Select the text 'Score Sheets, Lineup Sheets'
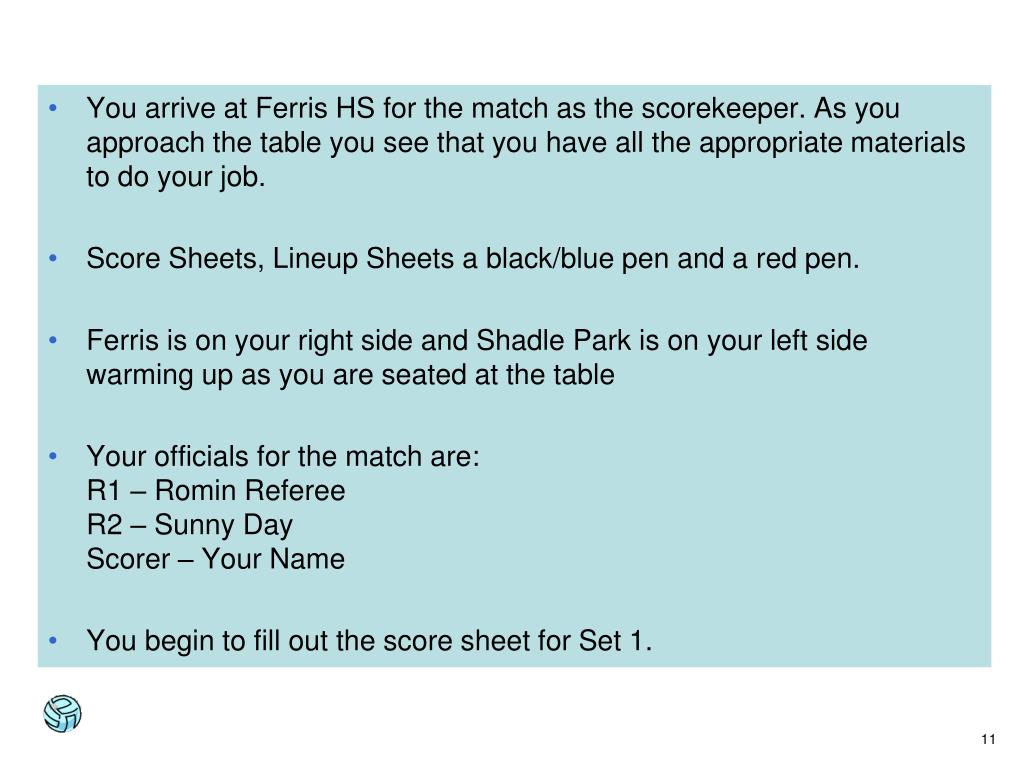 pos(270,259)
